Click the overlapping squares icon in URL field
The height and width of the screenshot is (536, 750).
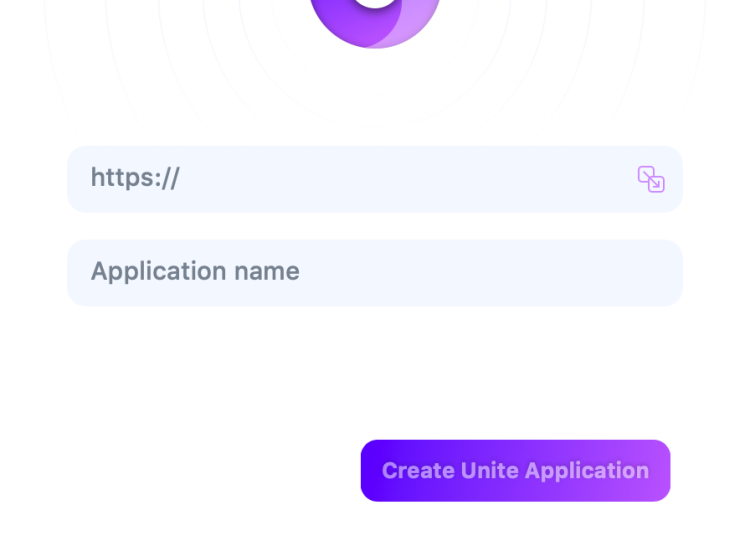pos(651,179)
